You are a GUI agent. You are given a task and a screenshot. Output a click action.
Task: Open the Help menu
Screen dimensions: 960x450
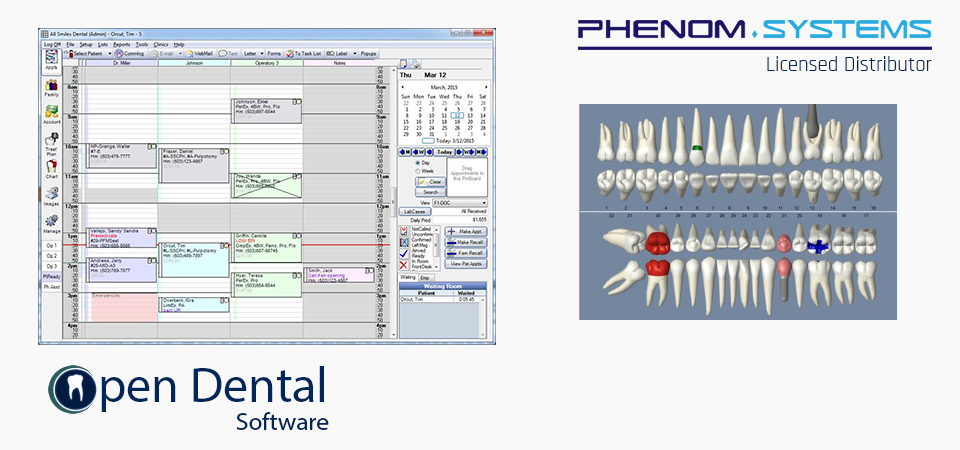(179, 44)
